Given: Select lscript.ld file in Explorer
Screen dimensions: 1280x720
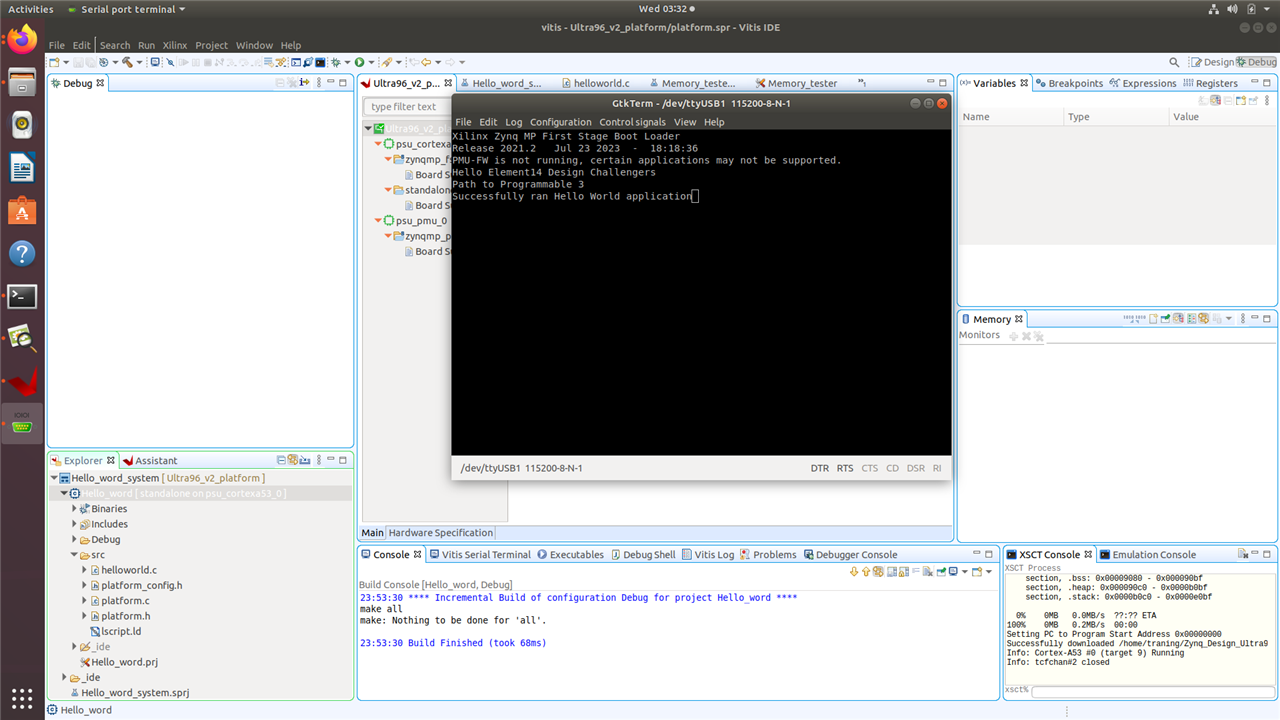Looking at the screenshot, I should click(115, 631).
